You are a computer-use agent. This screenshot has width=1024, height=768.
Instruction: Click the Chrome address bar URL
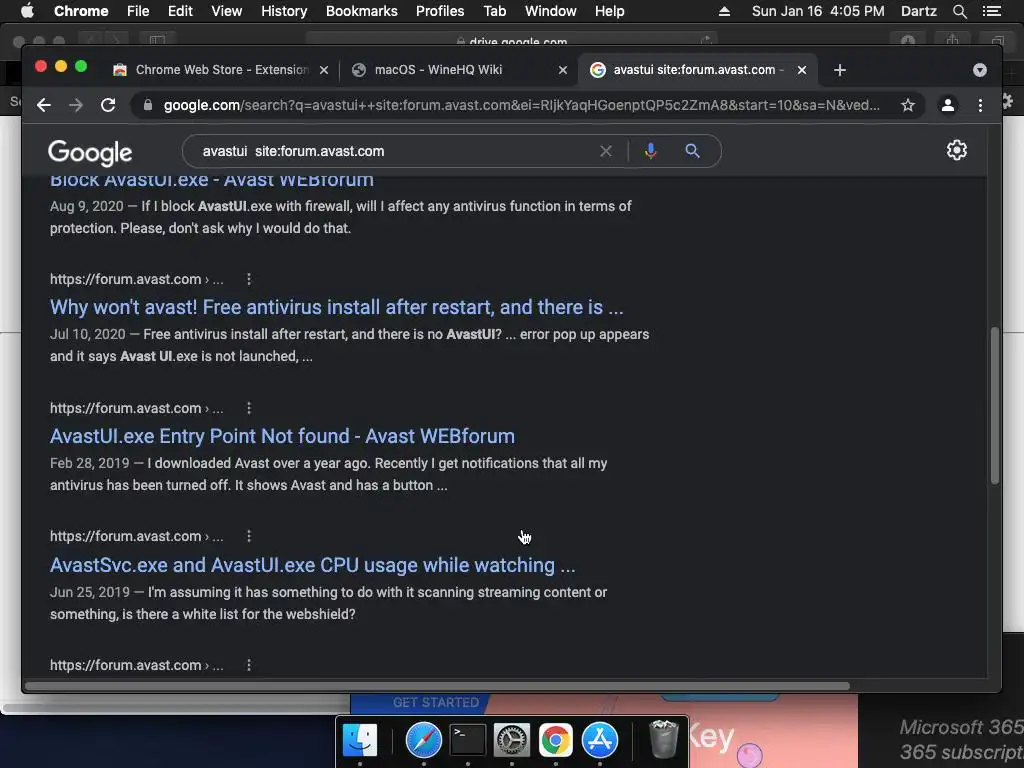pyautogui.click(x=521, y=105)
